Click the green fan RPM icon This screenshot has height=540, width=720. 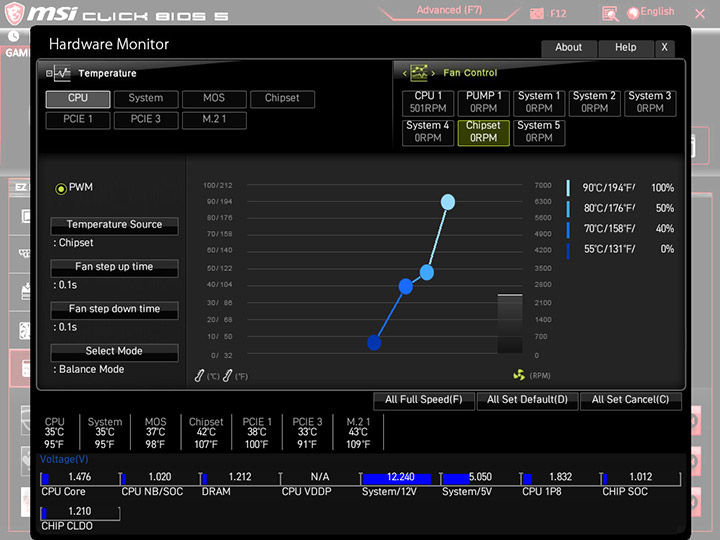coord(519,375)
